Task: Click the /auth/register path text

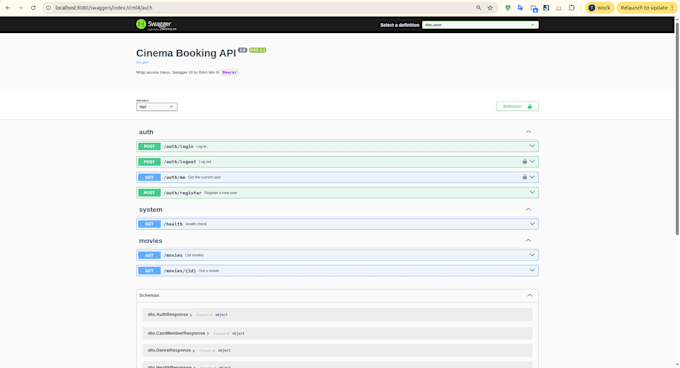Action: tap(182, 193)
